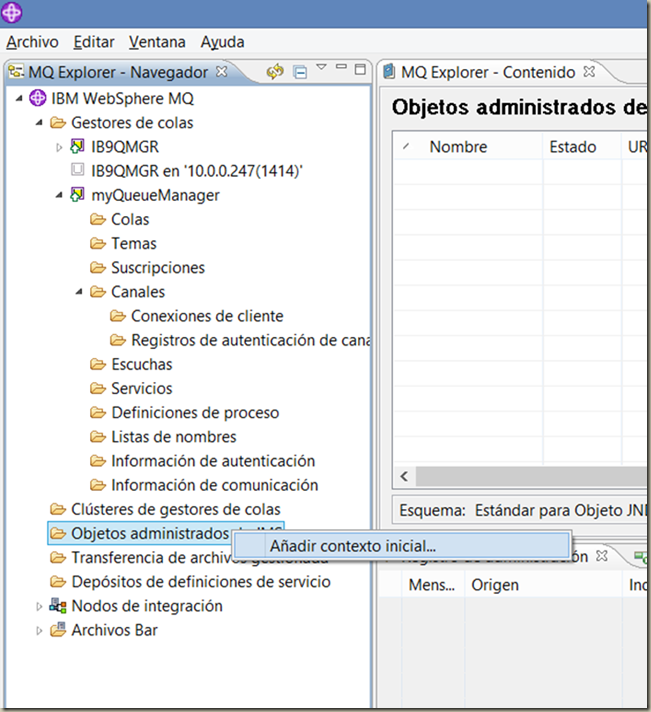Click the refresh icon in Navegador toolbar
Image resolution: width=651 pixels, height=712 pixels.
click(275, 72)
